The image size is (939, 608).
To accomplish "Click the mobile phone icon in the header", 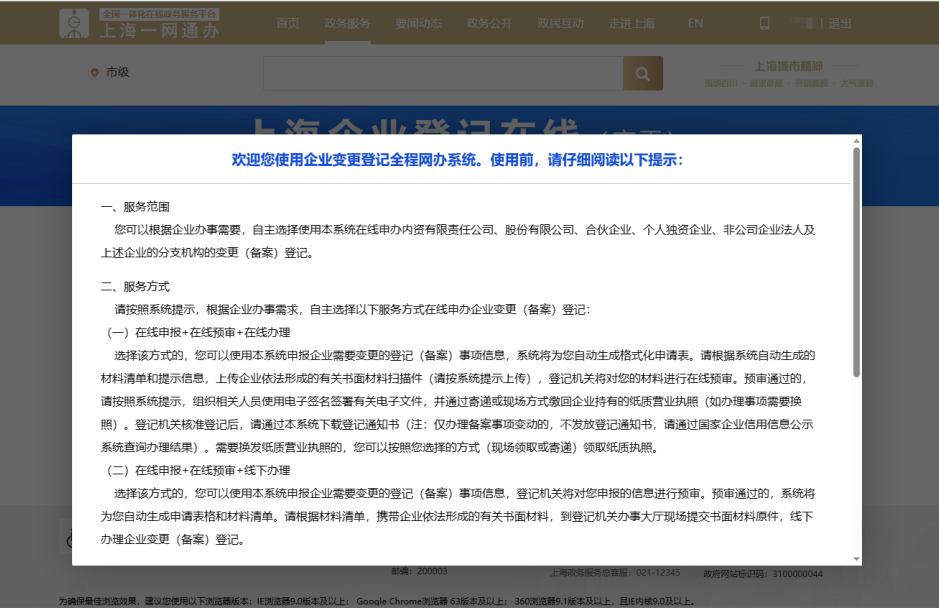I will point(764,22).
